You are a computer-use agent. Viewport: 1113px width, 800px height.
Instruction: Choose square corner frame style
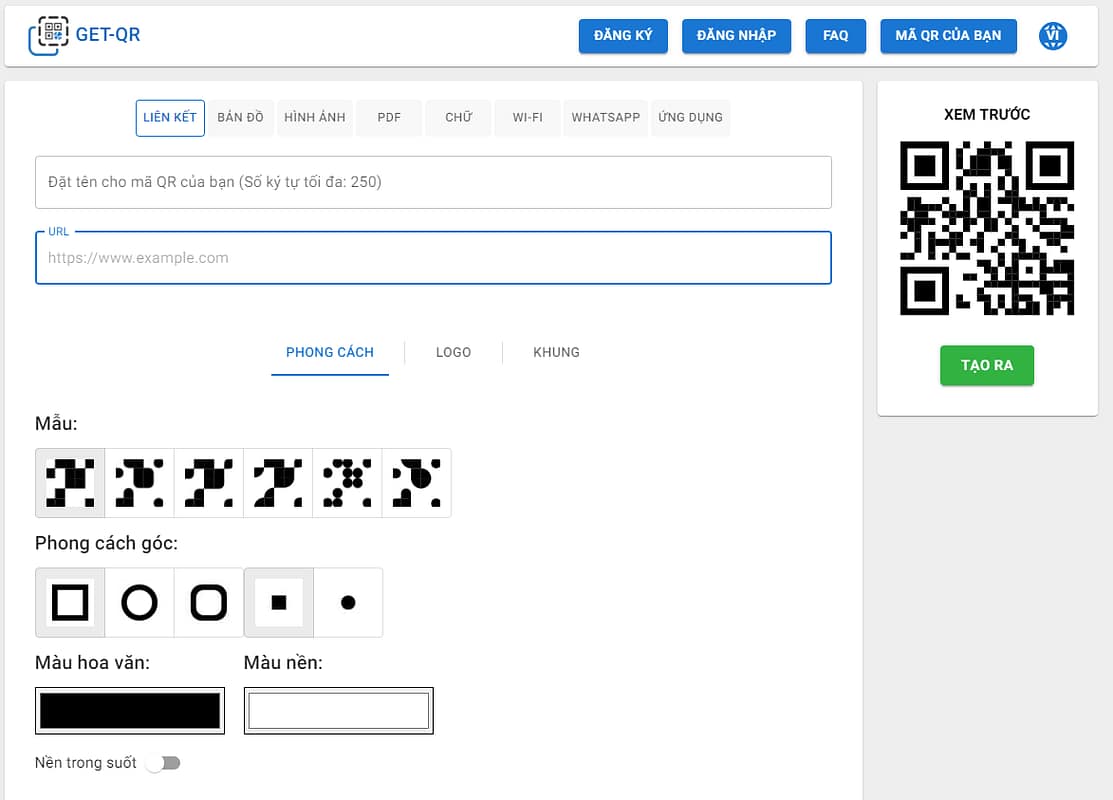pyautogui.click(x=70, y=603)
